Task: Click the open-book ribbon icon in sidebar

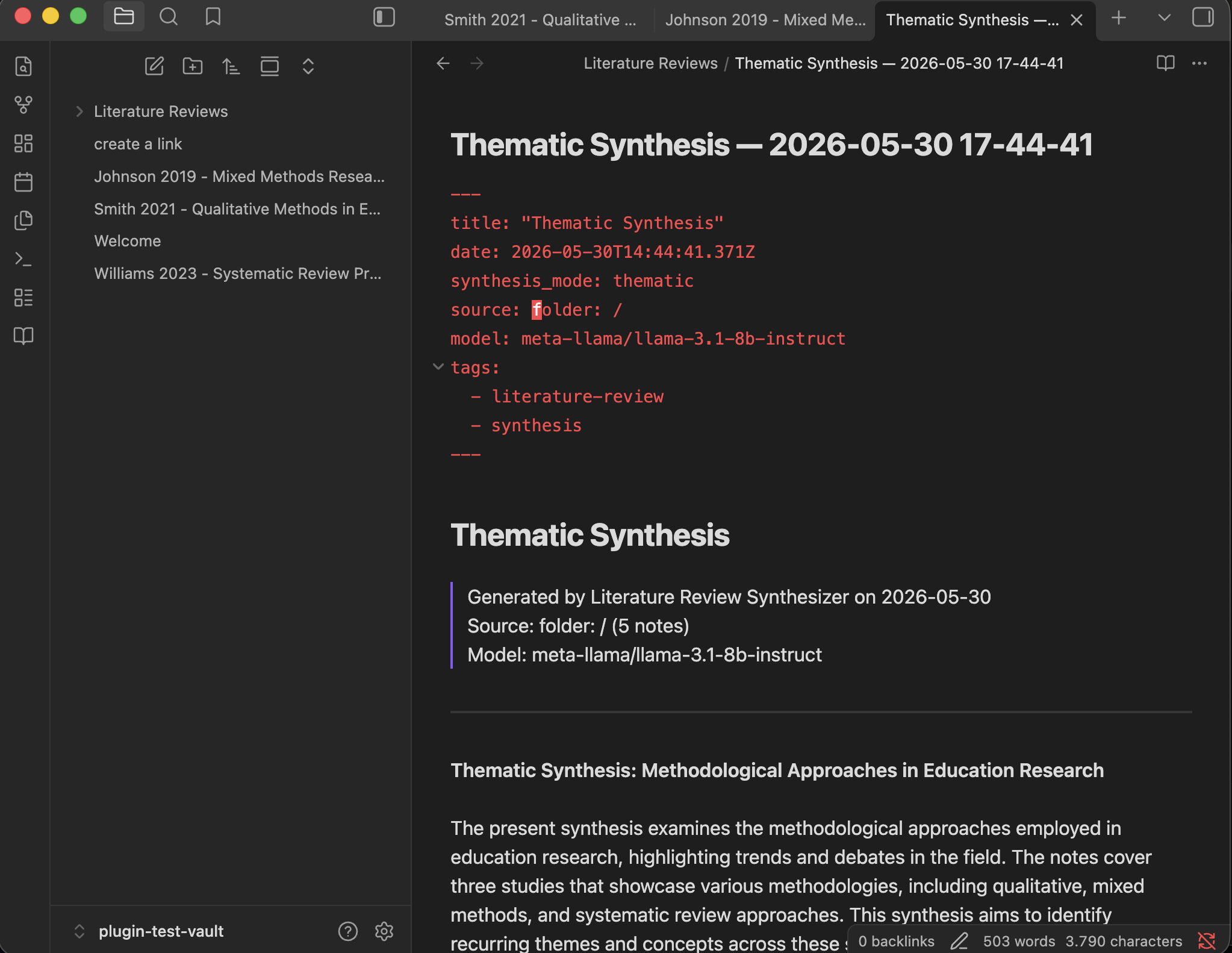Action: (23, 336)
